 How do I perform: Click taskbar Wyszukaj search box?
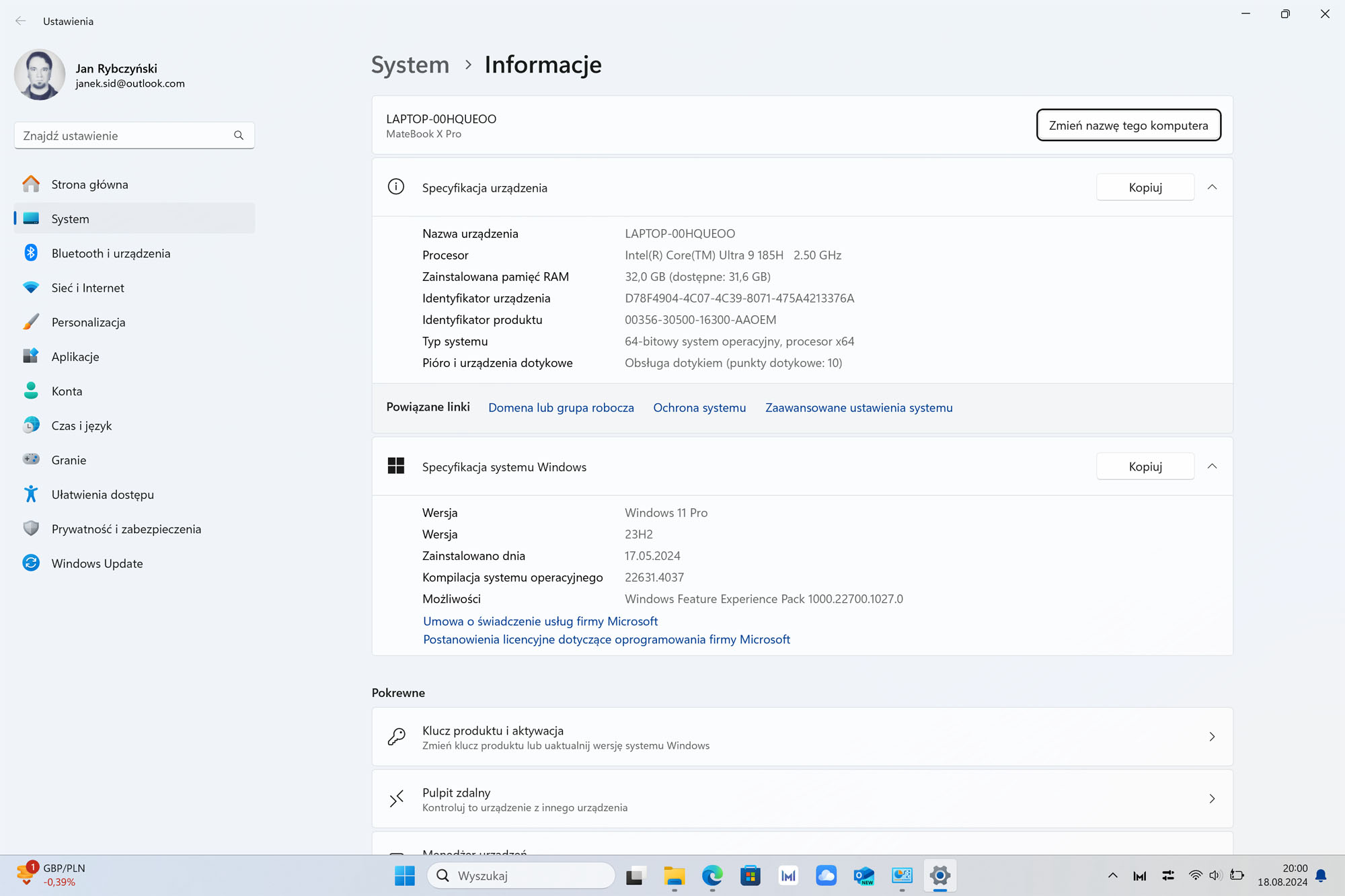(521, 875)
